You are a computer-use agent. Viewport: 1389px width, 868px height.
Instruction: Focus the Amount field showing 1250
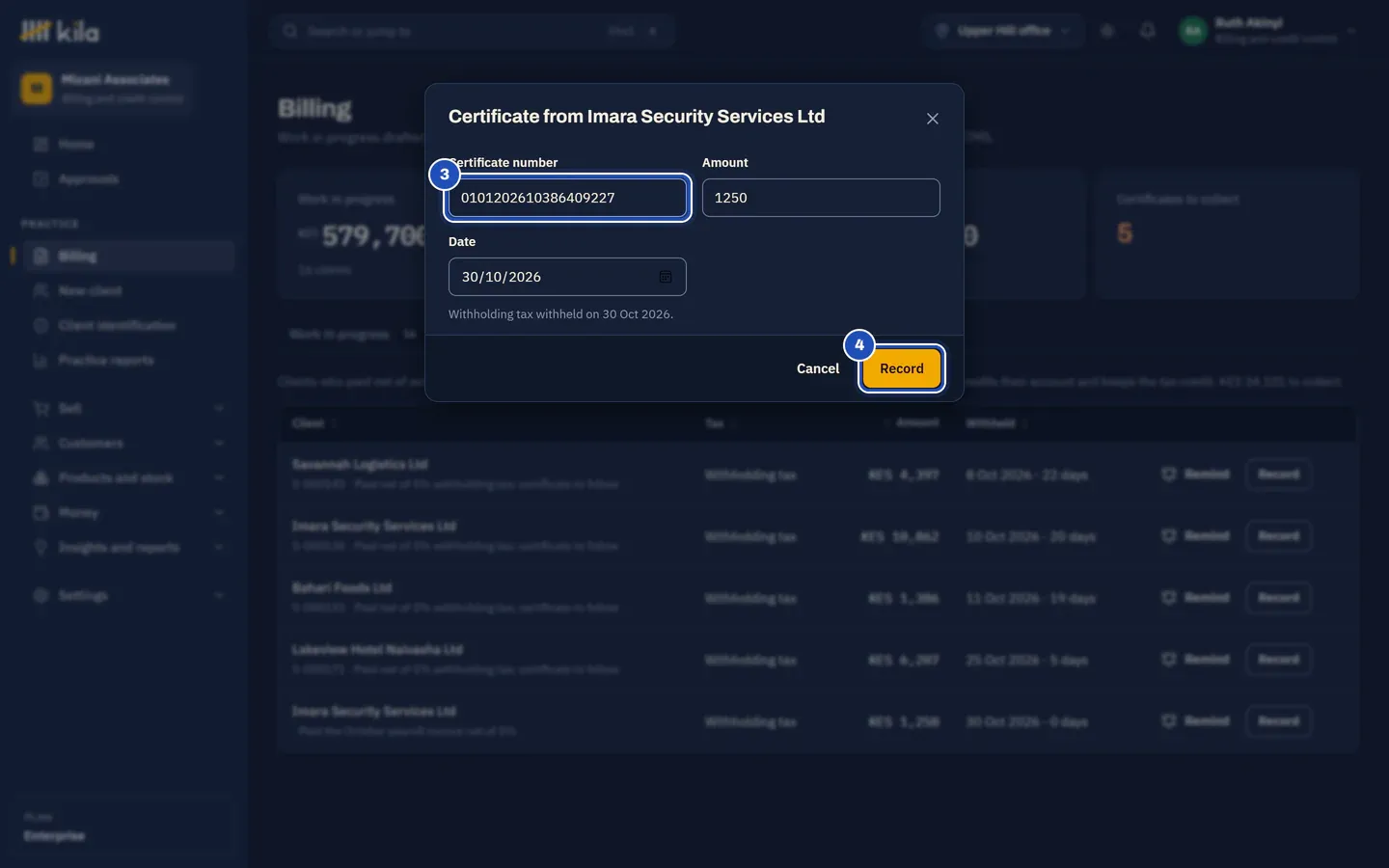tap(821, 198)
